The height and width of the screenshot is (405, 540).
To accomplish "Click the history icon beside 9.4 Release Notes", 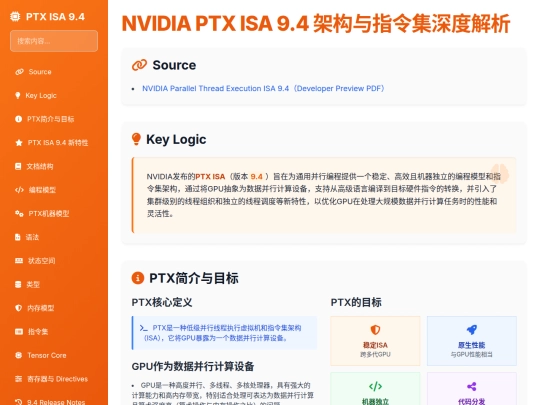I will (x=19, y=402).
